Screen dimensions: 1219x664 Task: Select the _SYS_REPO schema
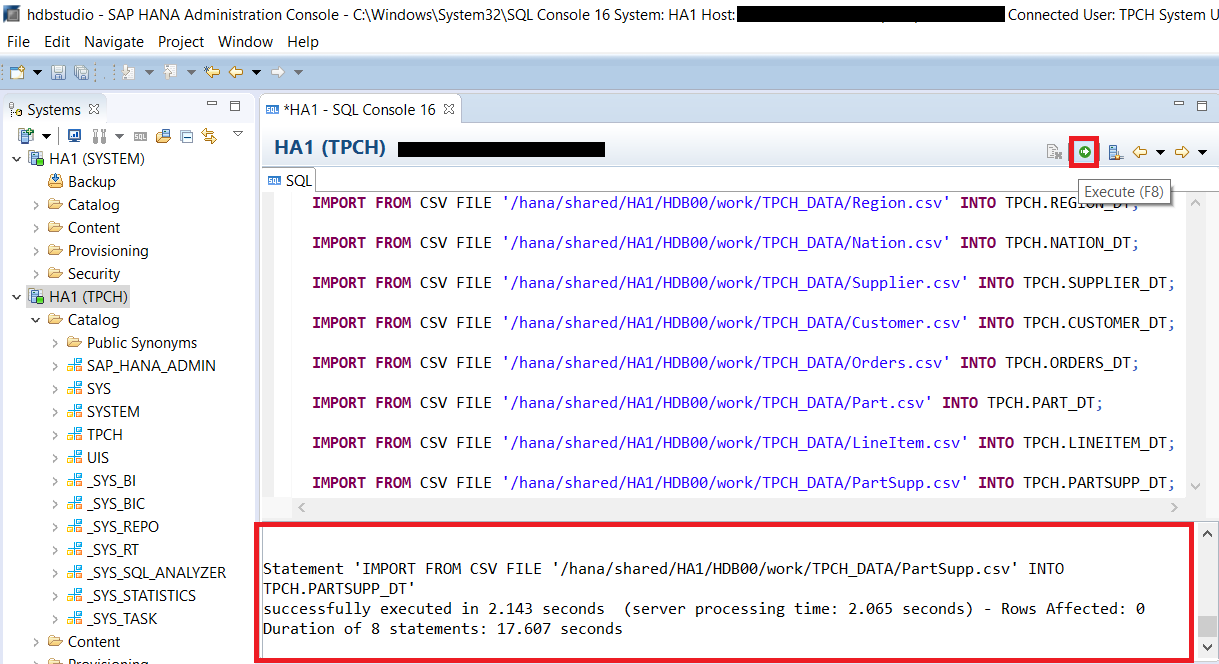click(113, 527)
